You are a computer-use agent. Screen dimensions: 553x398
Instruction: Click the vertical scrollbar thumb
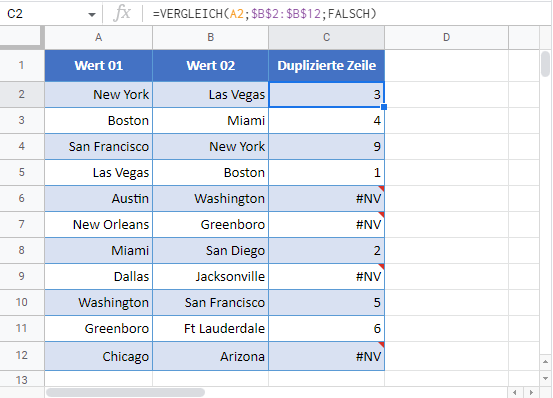point(546,64)
